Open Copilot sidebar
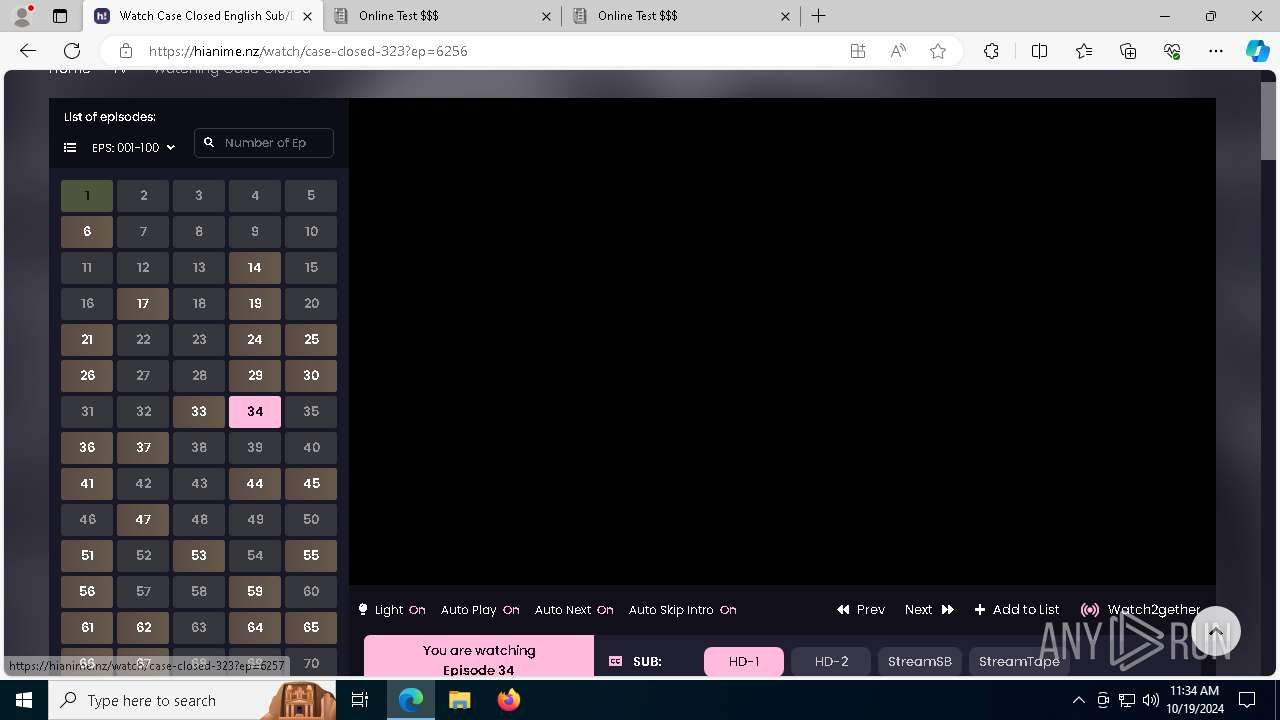This screenshot has width=1280, height=720. 1258,51
